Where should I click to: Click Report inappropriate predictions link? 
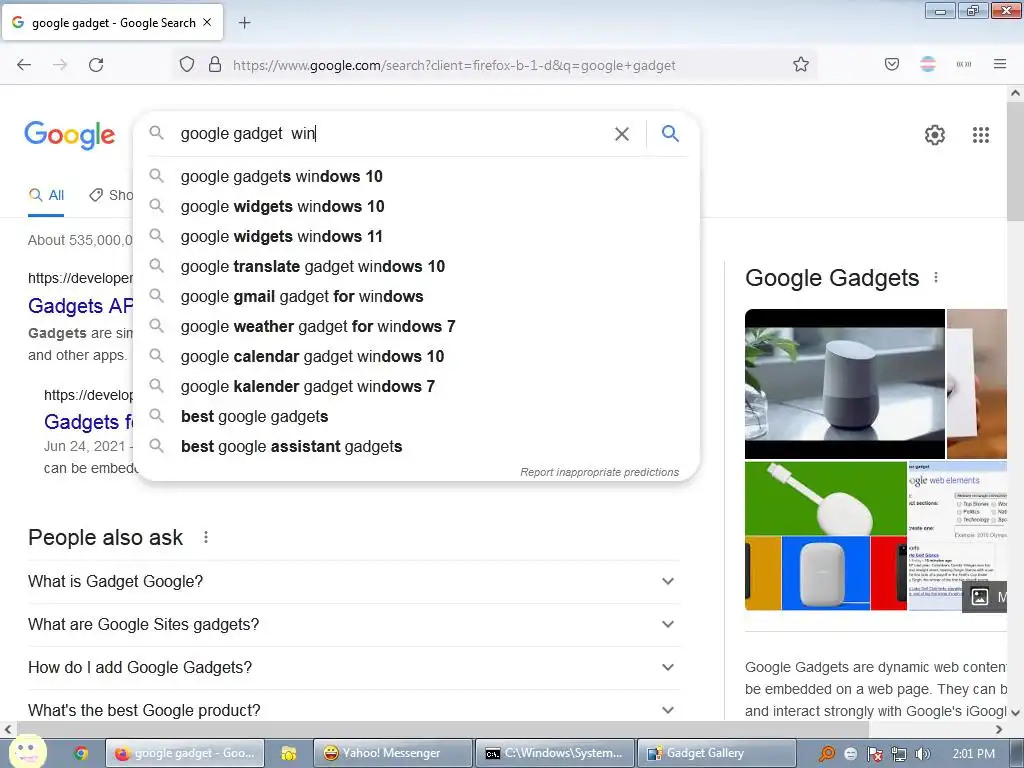point(600,472)
